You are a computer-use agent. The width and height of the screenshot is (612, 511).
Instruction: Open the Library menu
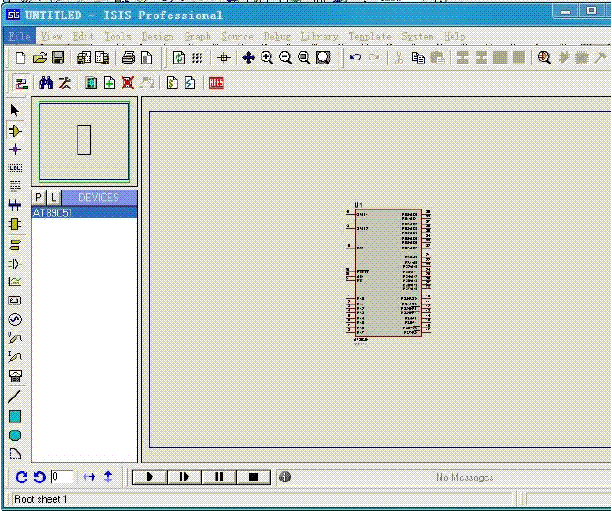pos(319,36)
